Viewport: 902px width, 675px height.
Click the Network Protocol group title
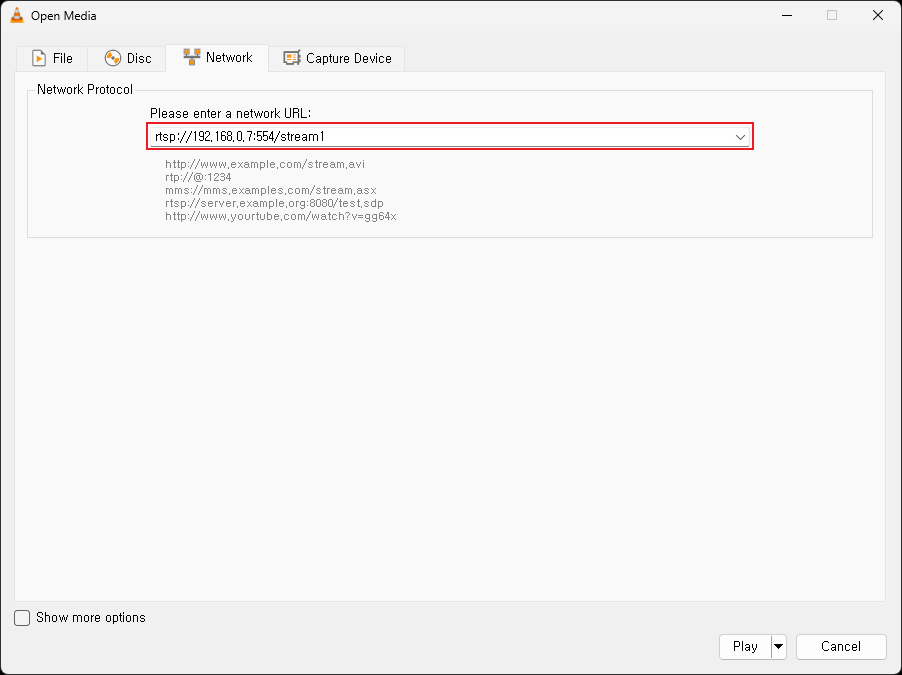click(85, 90)
